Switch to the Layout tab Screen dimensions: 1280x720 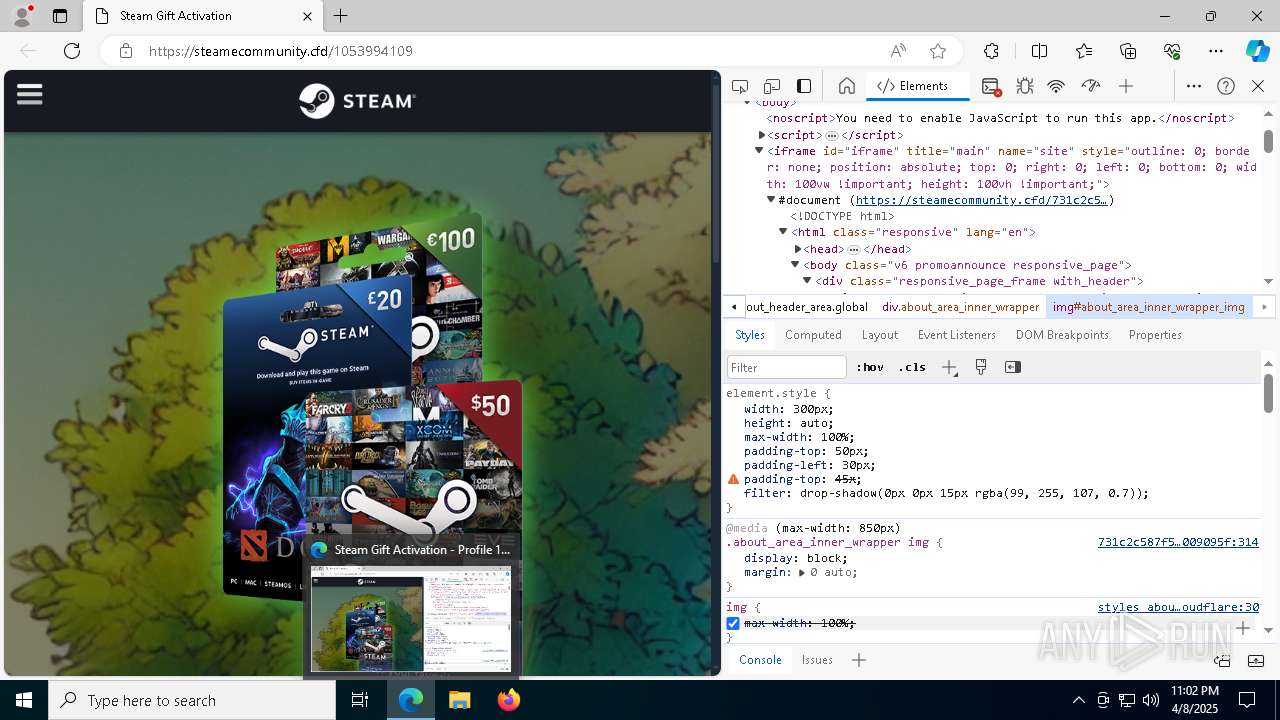[880, 335]
